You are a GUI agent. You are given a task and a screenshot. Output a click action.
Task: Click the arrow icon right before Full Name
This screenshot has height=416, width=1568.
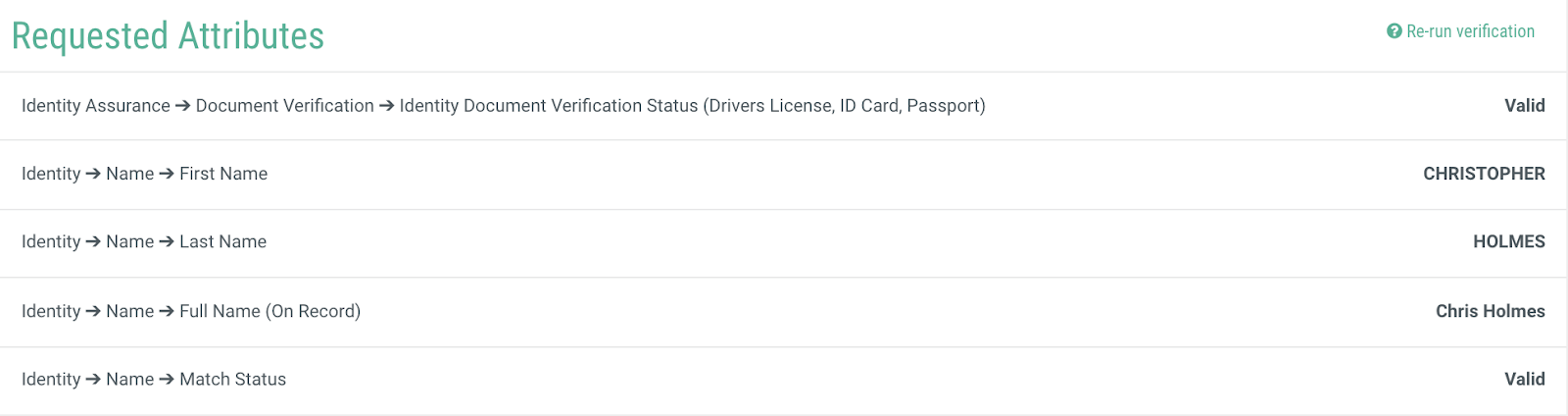click(x=167, y=312)
